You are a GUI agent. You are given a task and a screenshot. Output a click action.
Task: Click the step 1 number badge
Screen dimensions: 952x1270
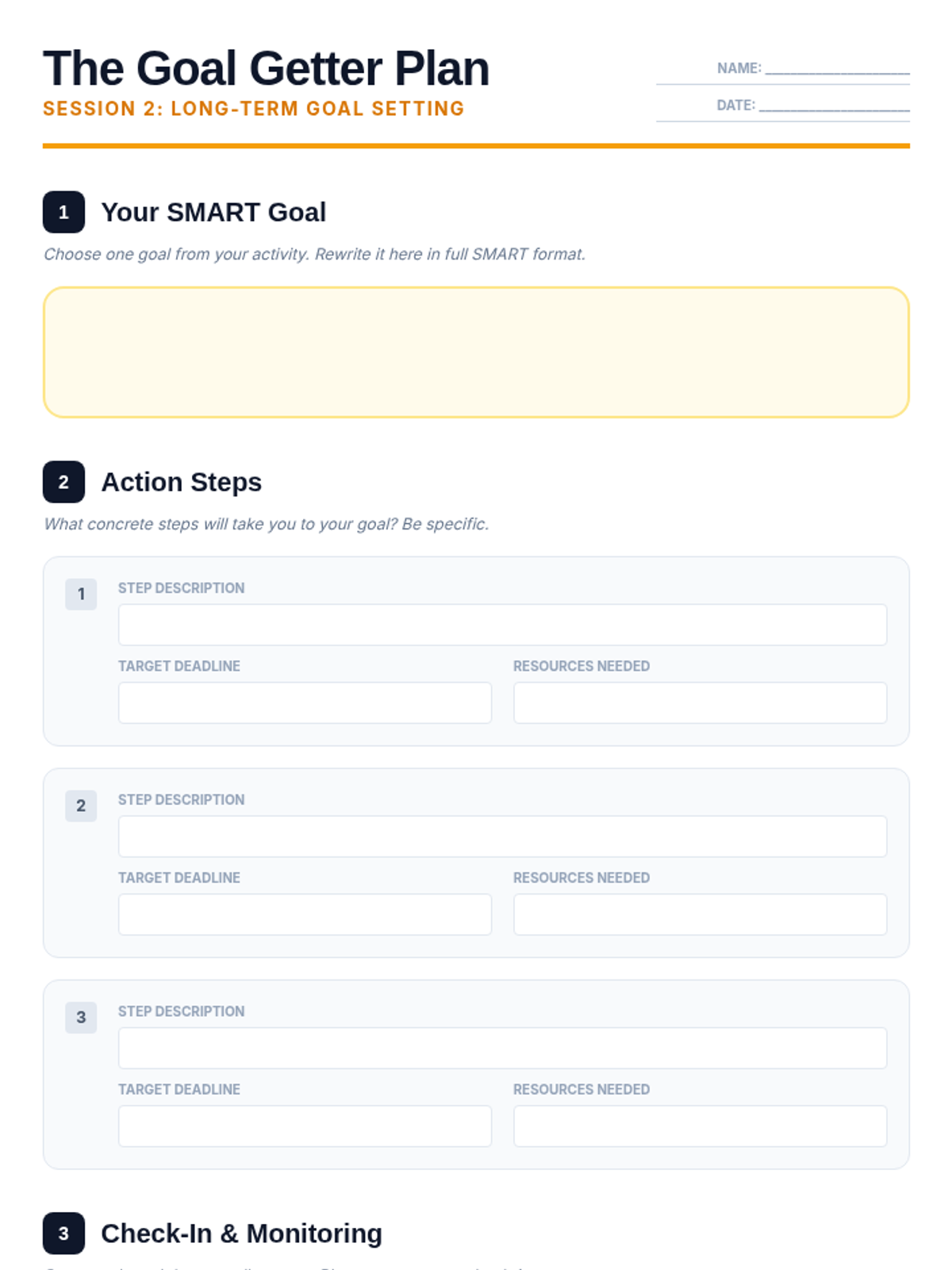81,594
